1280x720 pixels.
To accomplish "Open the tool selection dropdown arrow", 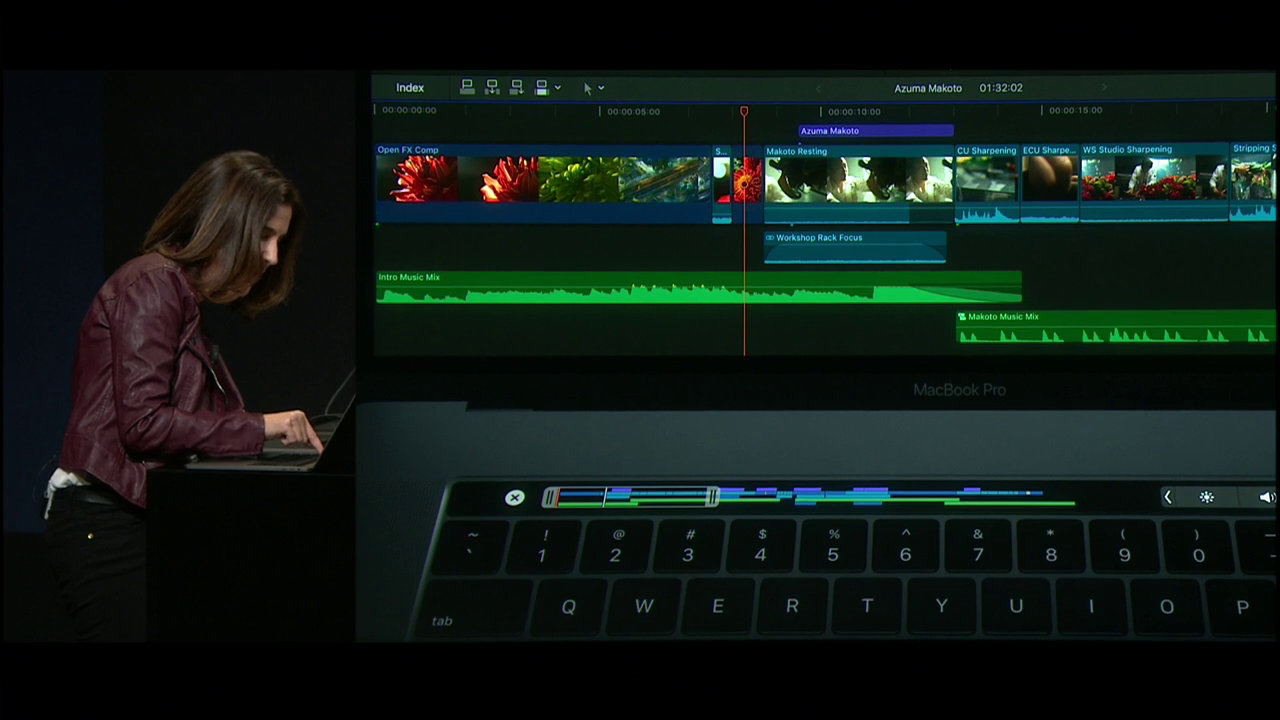I will pos(601,88).
